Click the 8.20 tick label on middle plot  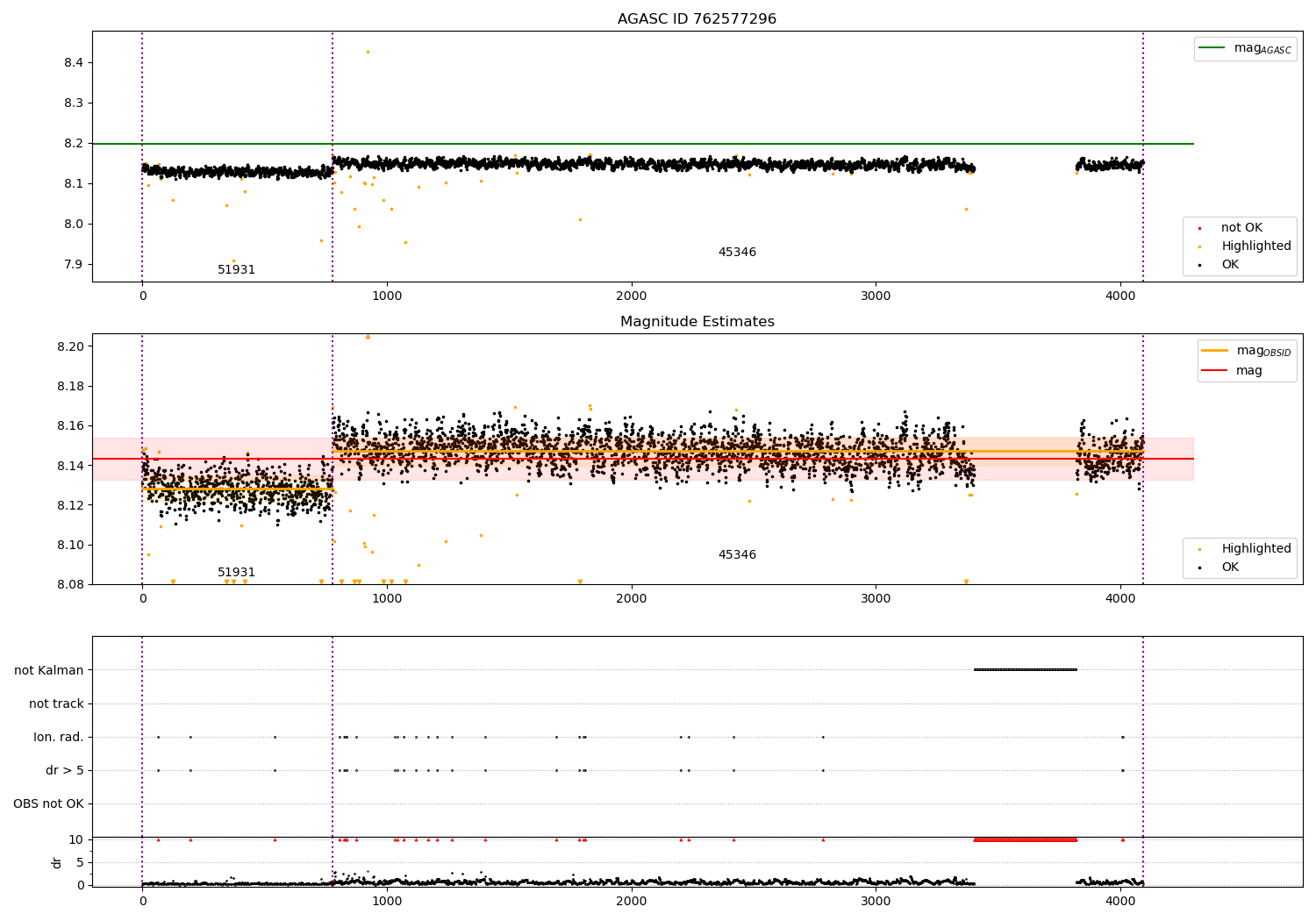click(x=69, y=346)
